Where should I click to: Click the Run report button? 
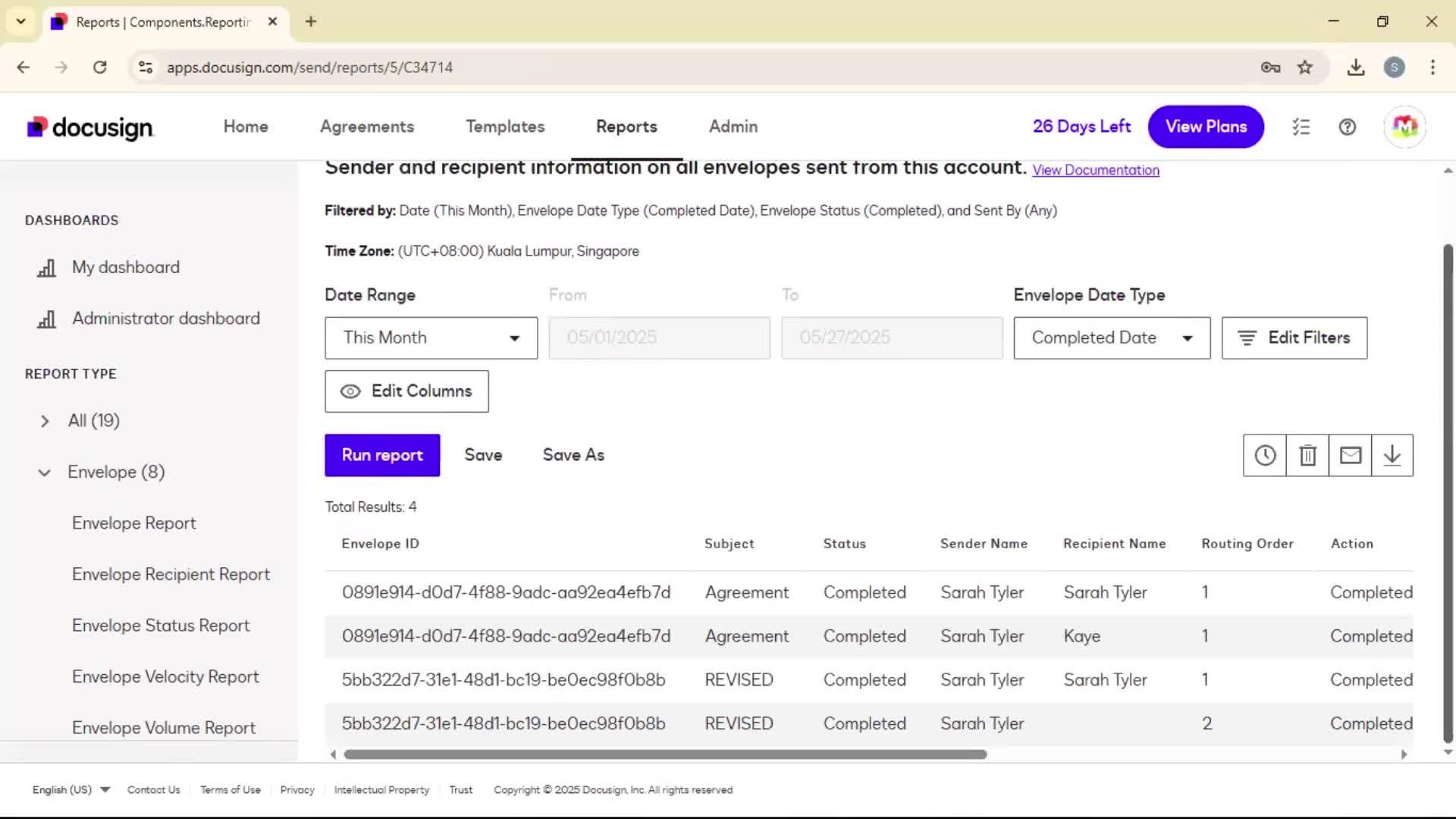click(x=382, y=455)
